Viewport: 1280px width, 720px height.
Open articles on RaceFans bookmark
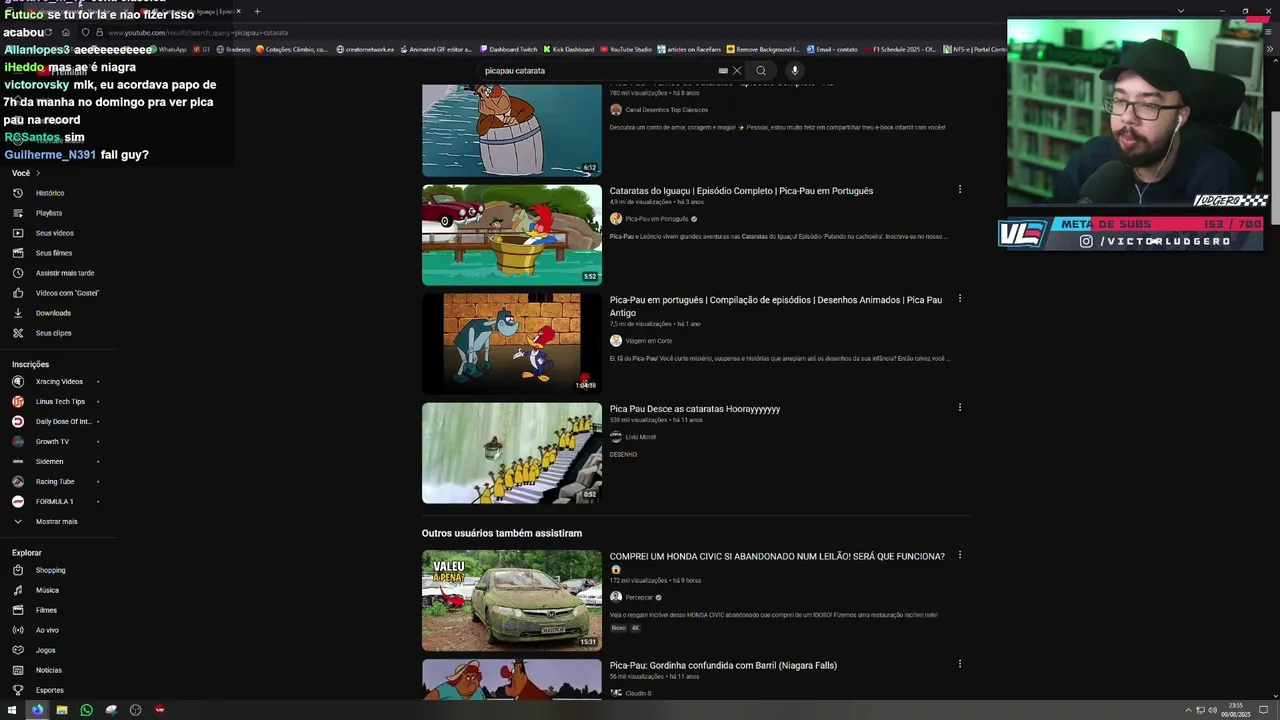[x=689, y=49]
